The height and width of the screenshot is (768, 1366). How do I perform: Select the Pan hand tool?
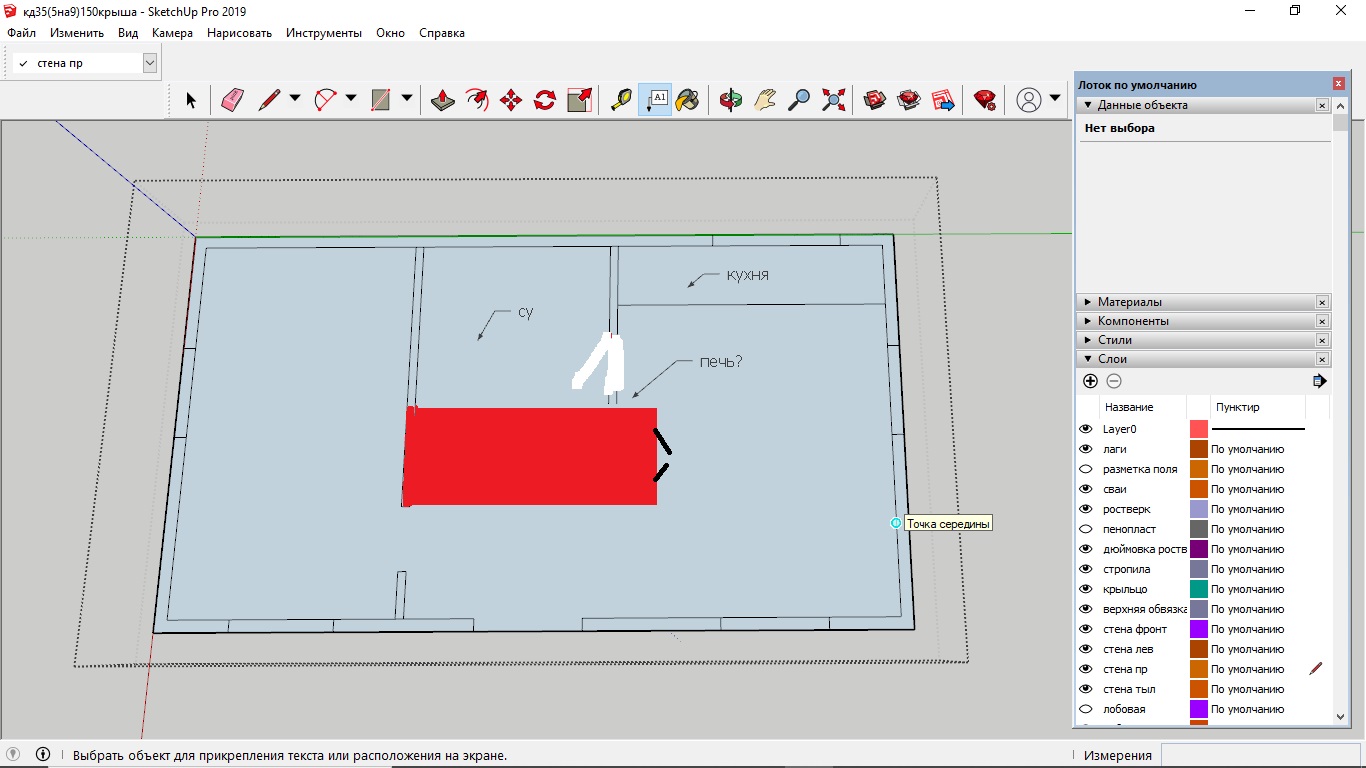(765, 99)
